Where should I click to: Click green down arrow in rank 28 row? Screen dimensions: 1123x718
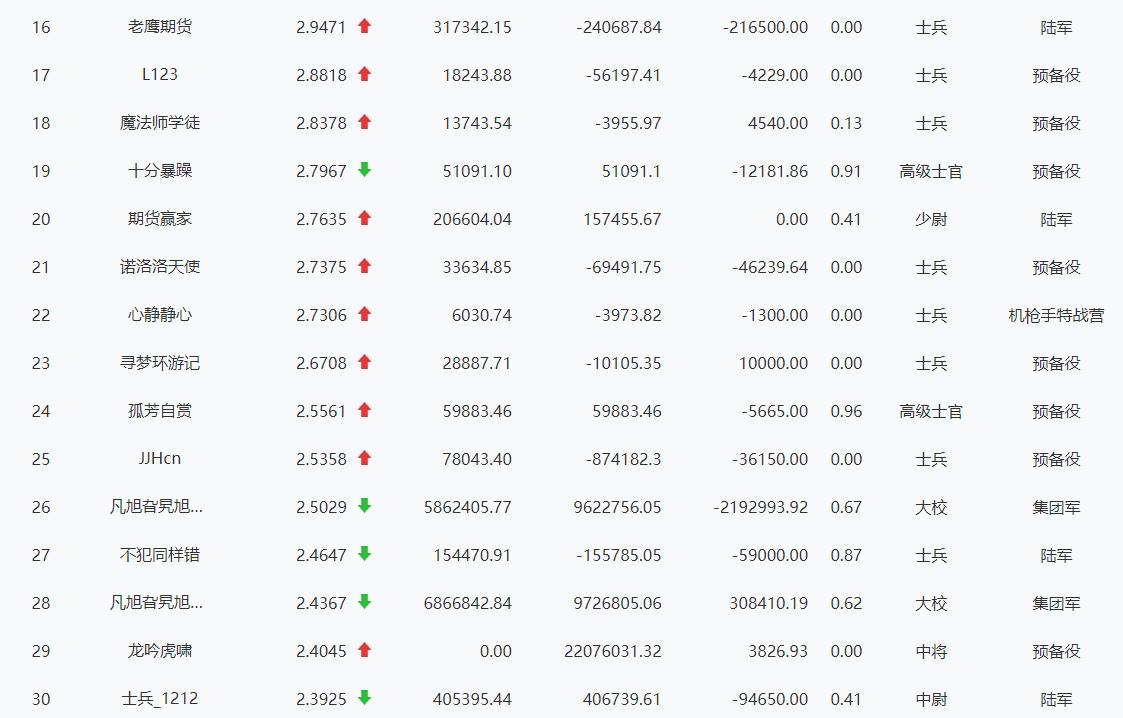(364, 603)
